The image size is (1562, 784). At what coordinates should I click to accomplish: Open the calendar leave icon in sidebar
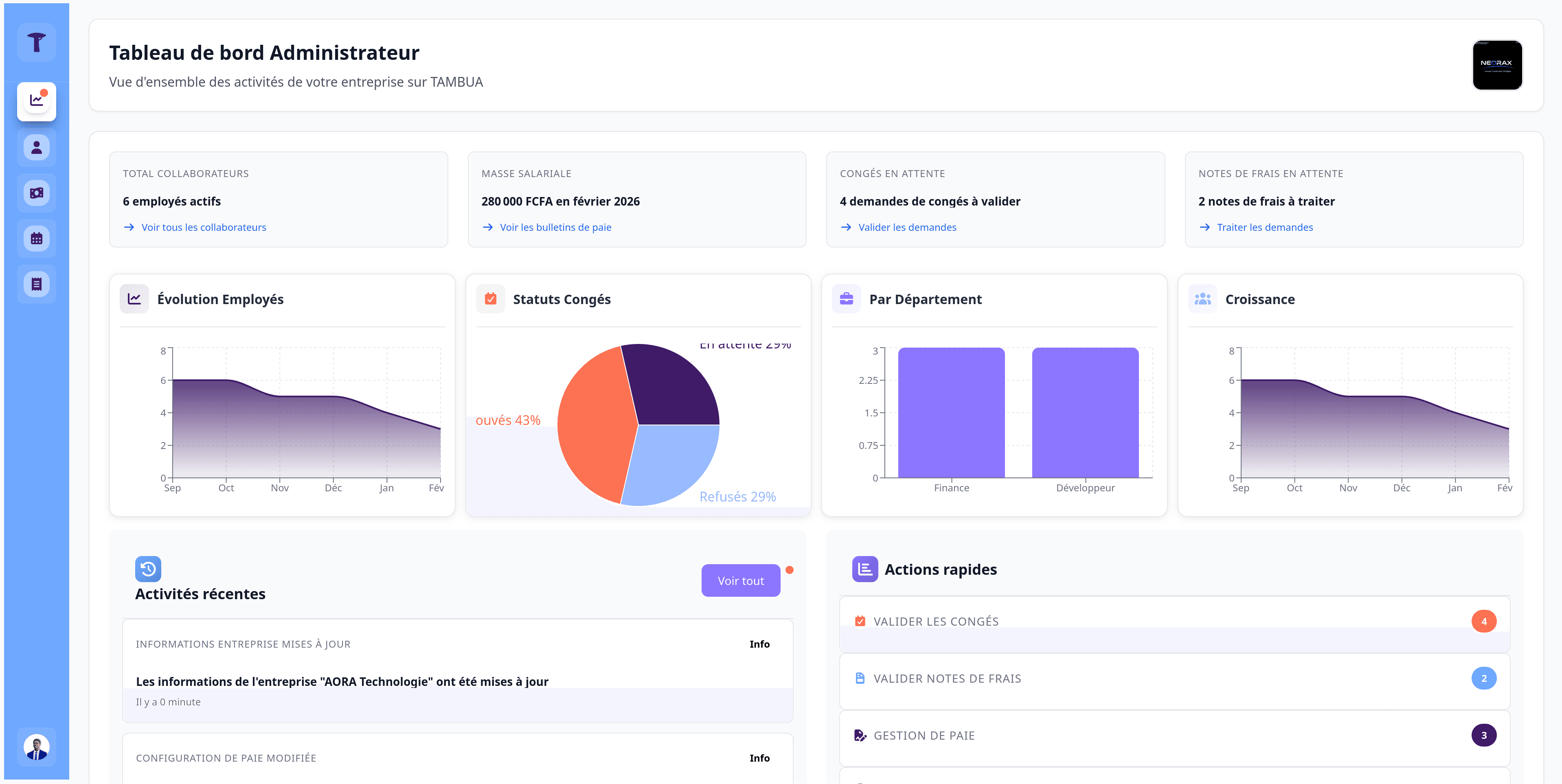point(36,238)
